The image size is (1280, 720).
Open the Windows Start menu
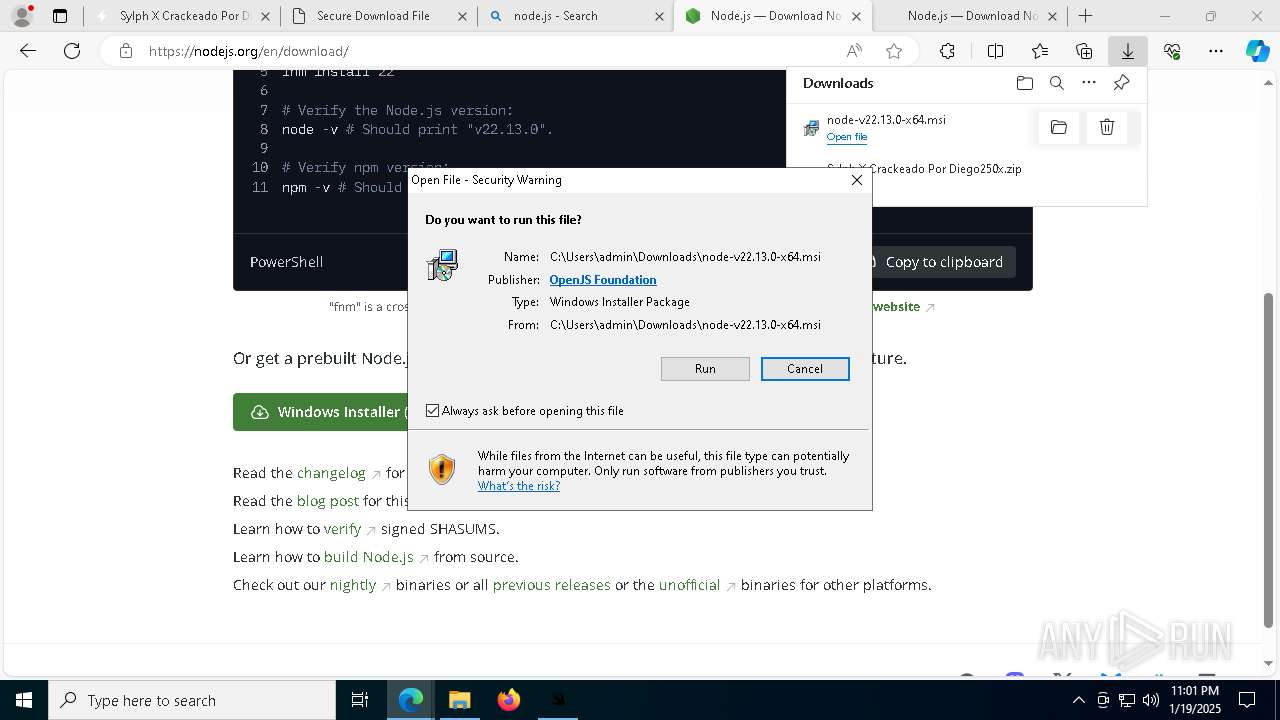click(x=24, y=700)
